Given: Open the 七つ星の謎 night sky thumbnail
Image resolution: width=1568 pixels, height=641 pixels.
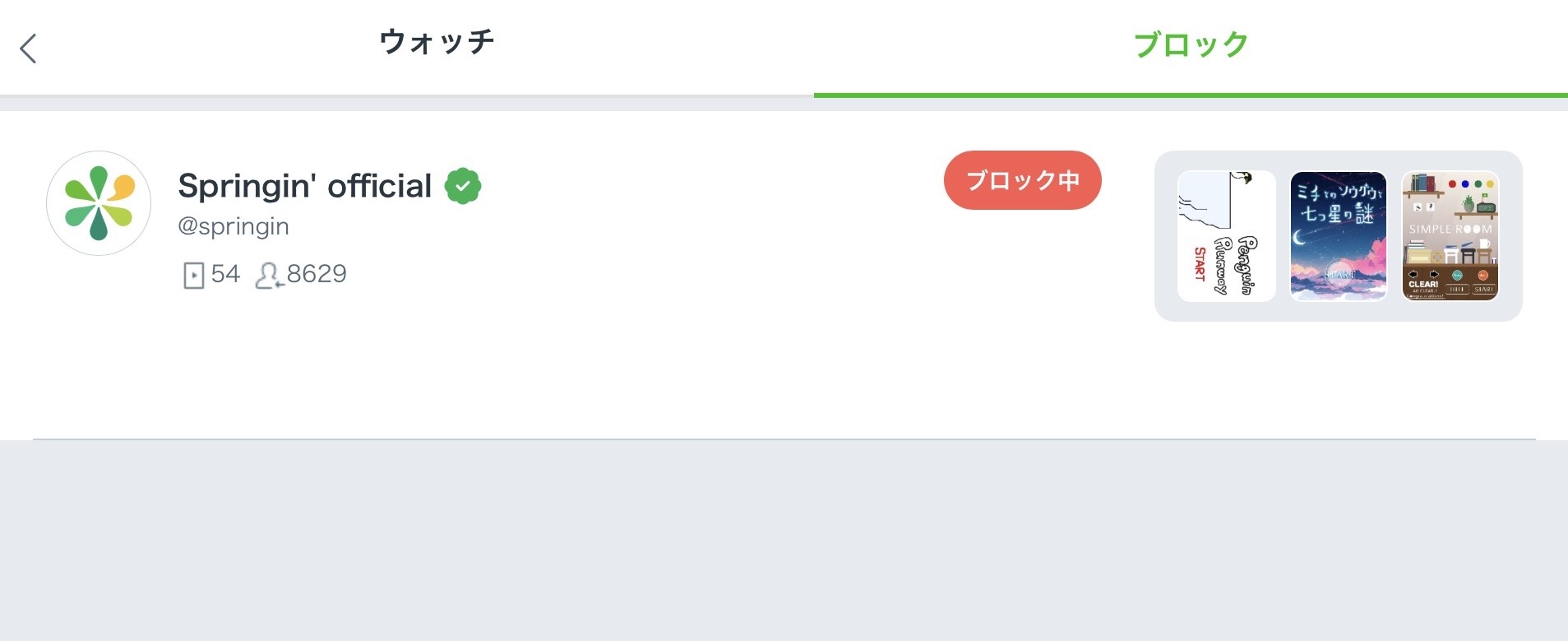Looking at the screenshot, I should tap(1338, 236).
